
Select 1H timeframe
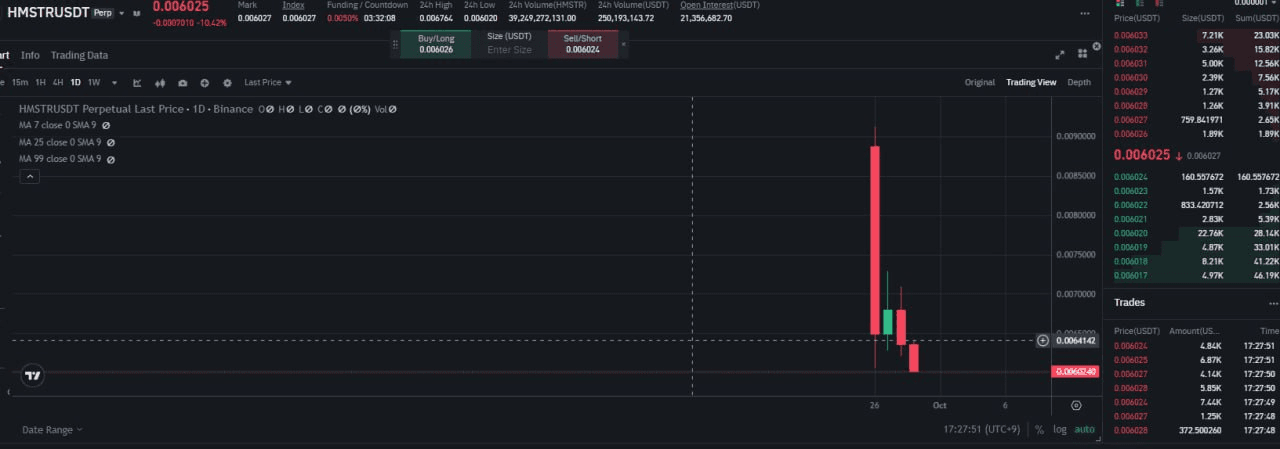click(40, 82)
